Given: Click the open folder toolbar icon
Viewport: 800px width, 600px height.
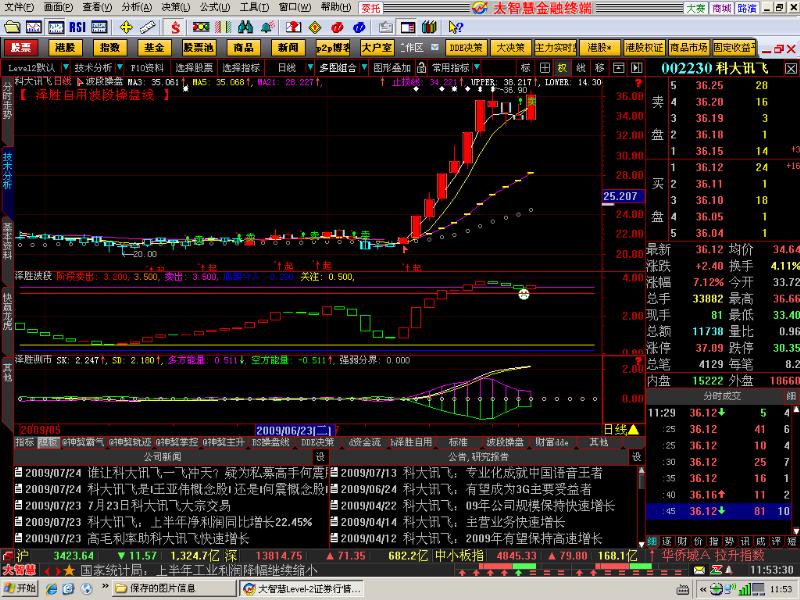Looking at the screenshot, I should point(12,27).
